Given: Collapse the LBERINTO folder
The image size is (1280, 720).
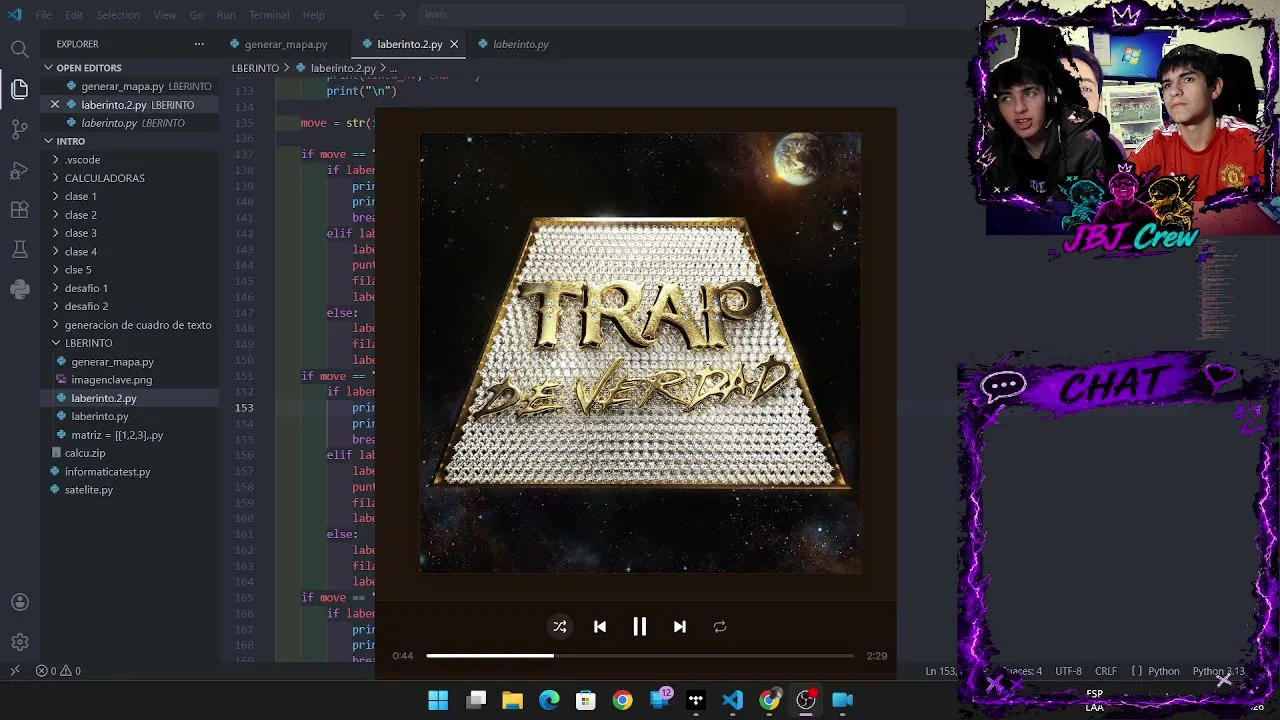Looking at the screenshot, I should point(130,343).
